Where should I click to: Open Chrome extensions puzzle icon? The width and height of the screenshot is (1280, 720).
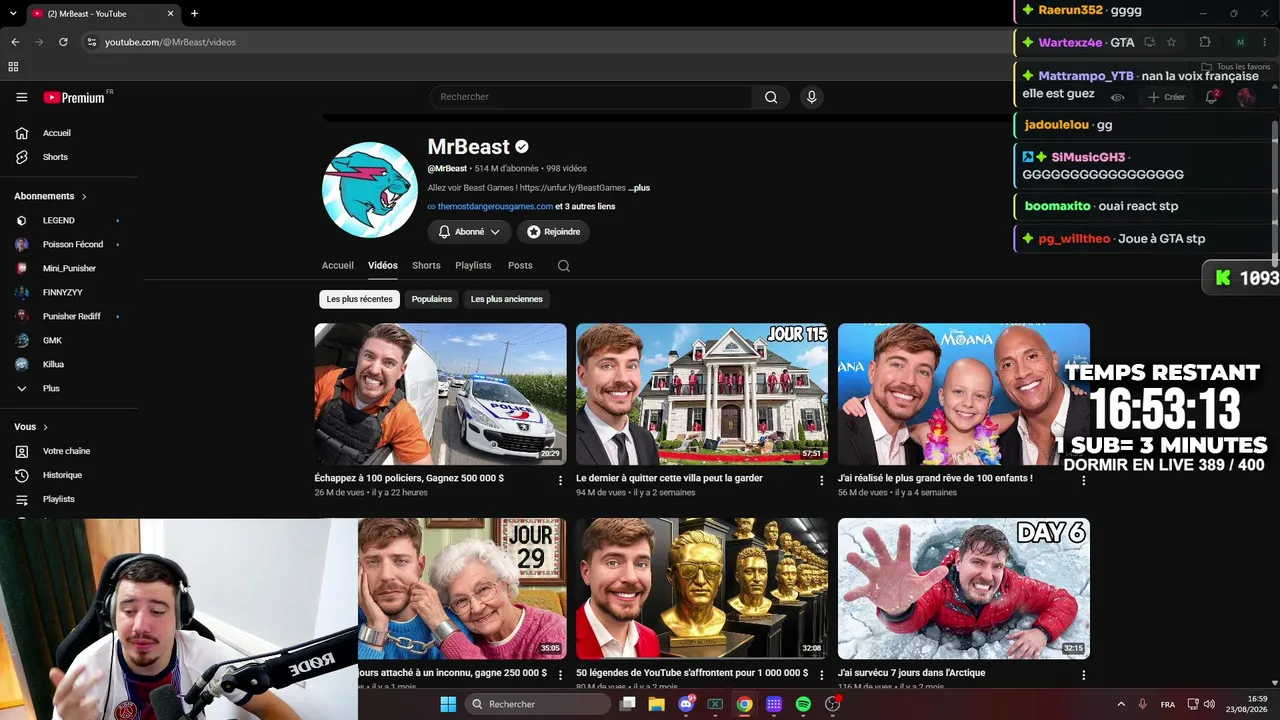[1205, 42]
